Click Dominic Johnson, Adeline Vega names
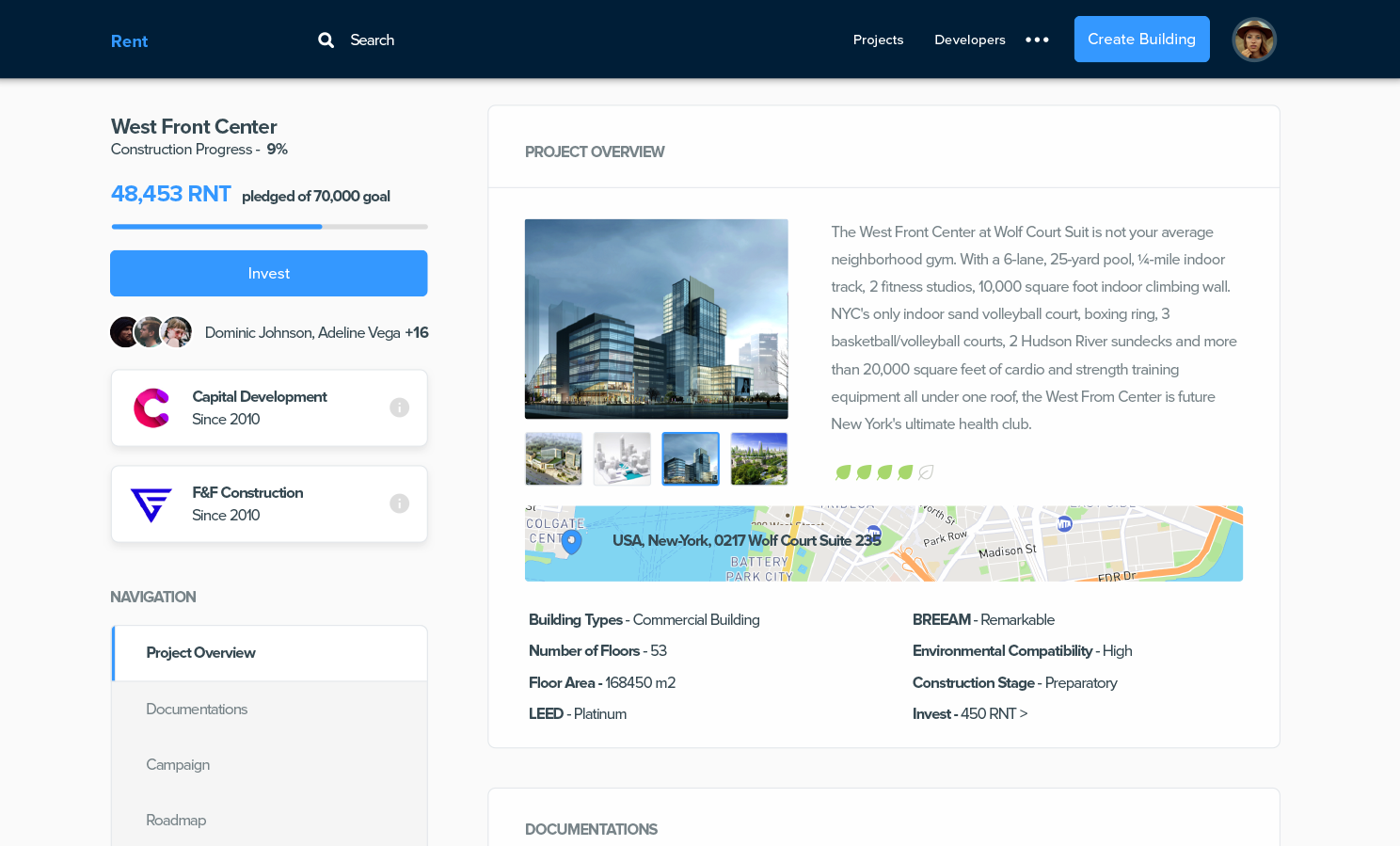The width and height of the screenshot is (1400, 846). pyautogui.click(x=303, y=332)
